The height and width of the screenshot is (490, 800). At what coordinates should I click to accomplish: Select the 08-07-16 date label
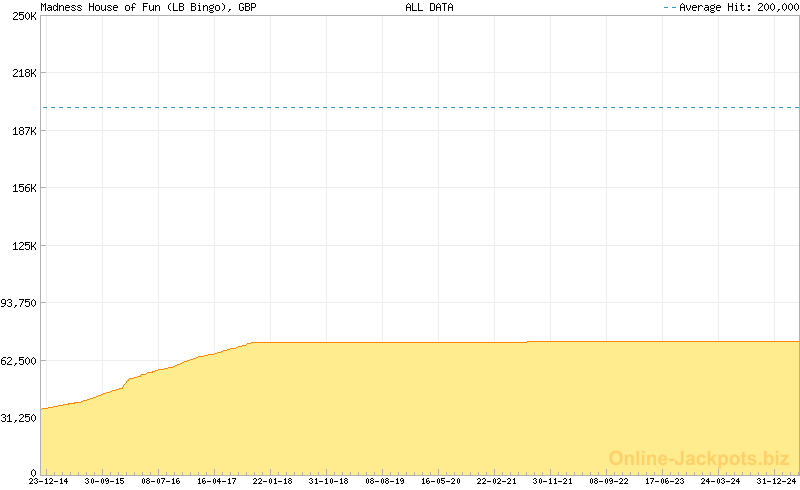pyautogui.click(x=160, y=481)
